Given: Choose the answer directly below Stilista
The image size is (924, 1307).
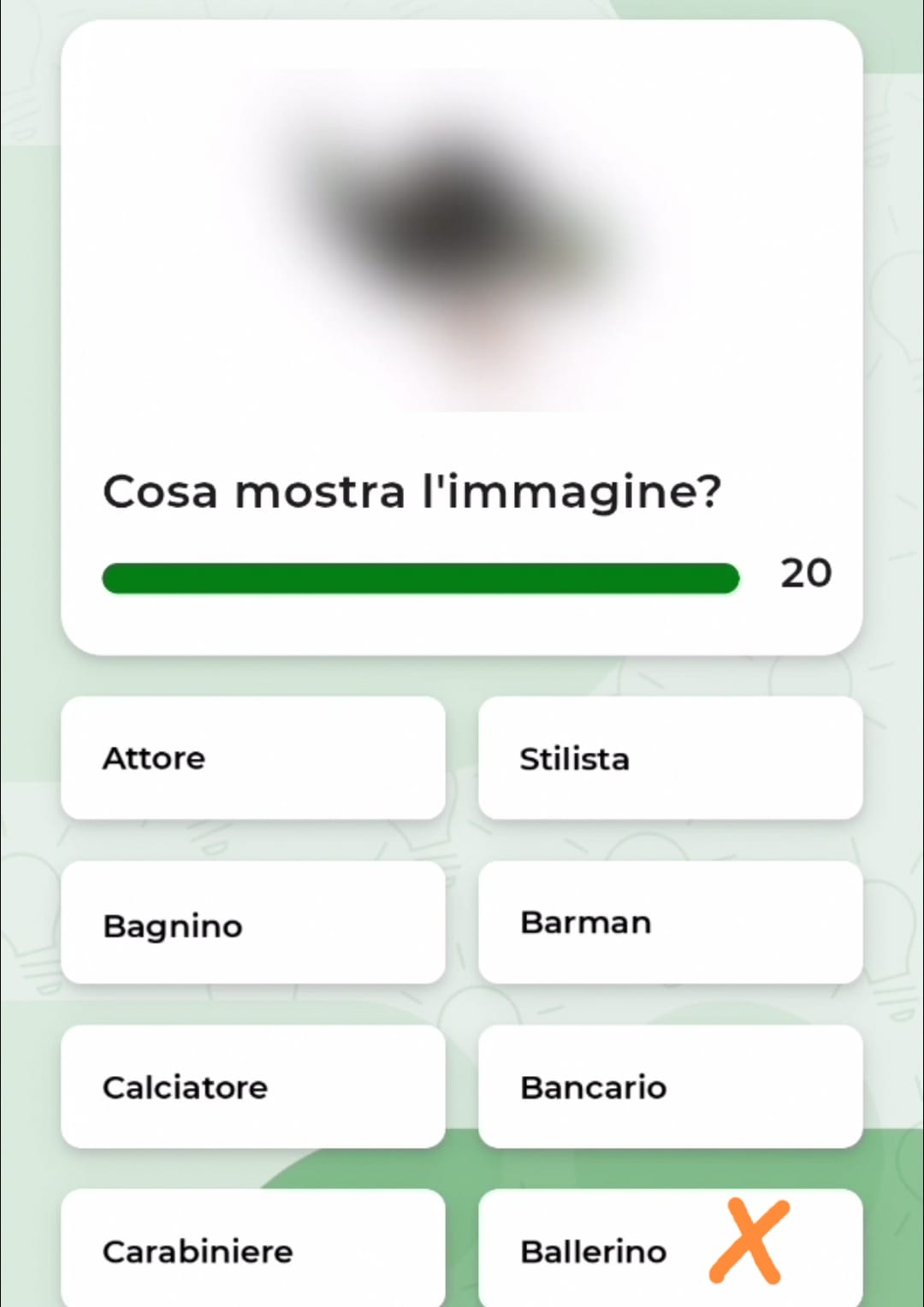Looking at the screenshot, I should (x=670, y=923).
